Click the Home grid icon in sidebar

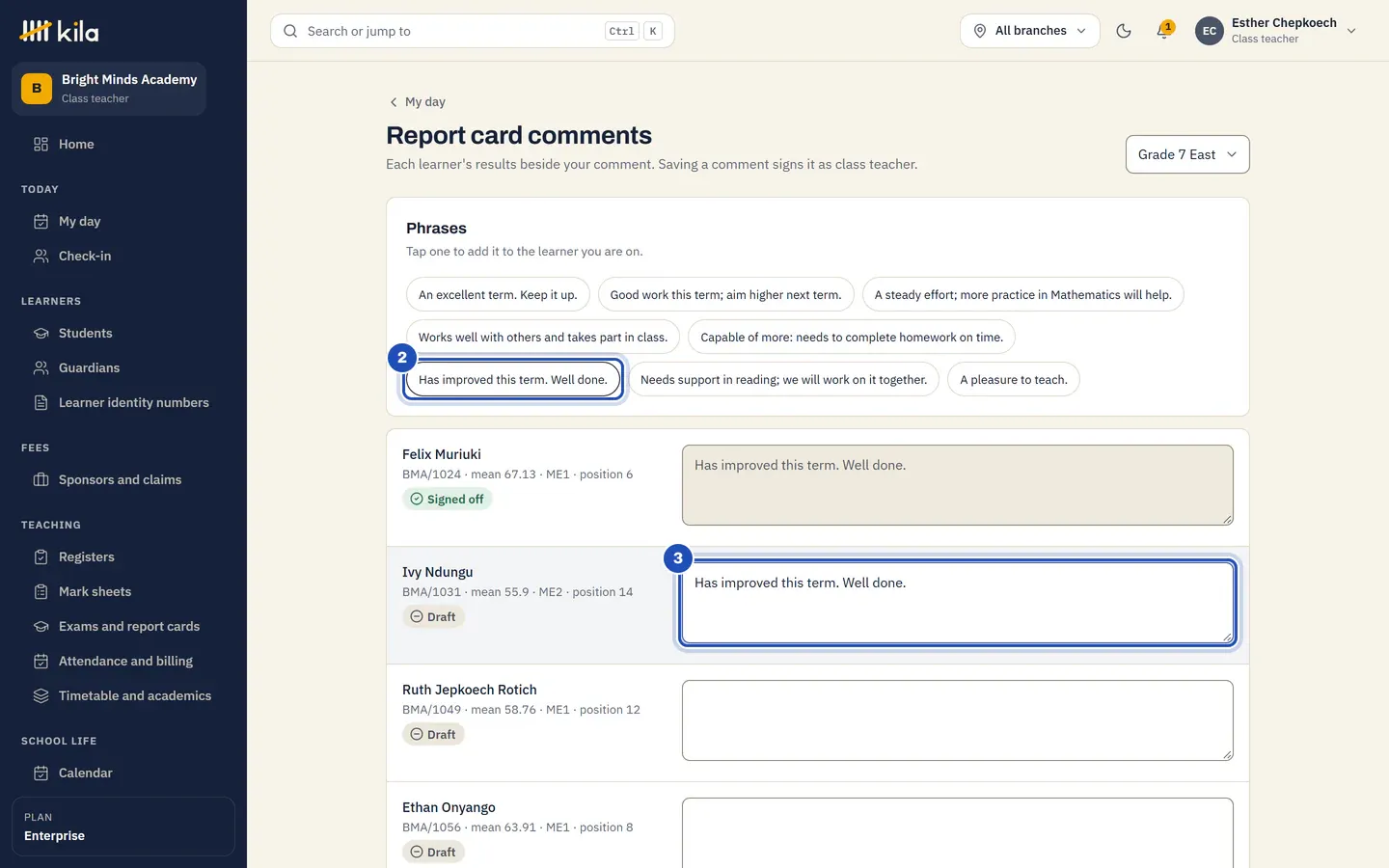pos(41,144)
